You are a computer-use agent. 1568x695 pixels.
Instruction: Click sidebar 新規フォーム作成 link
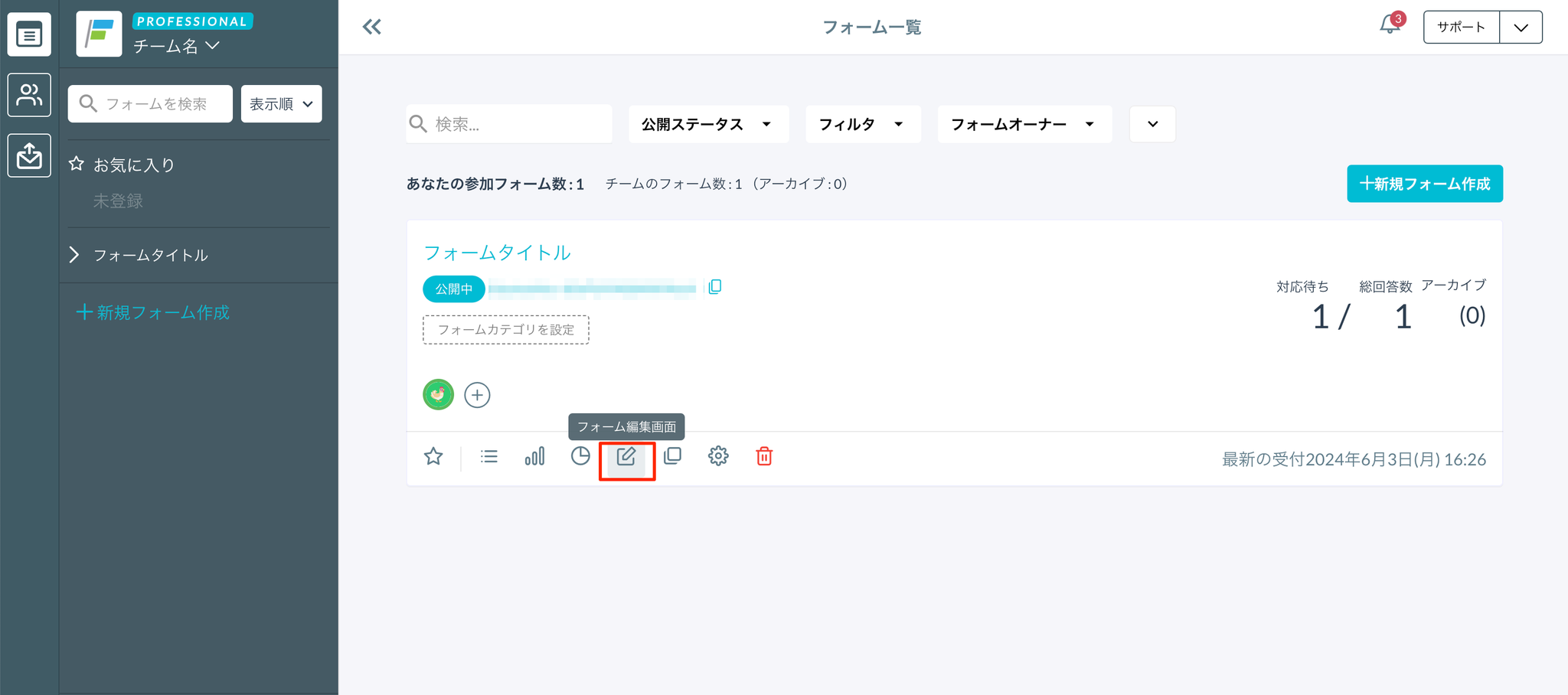[x=153, y=312]
